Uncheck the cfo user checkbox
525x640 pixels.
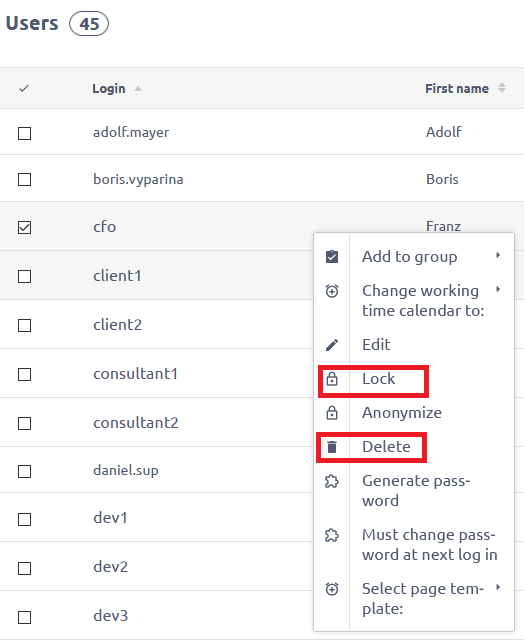coord(24,227)
